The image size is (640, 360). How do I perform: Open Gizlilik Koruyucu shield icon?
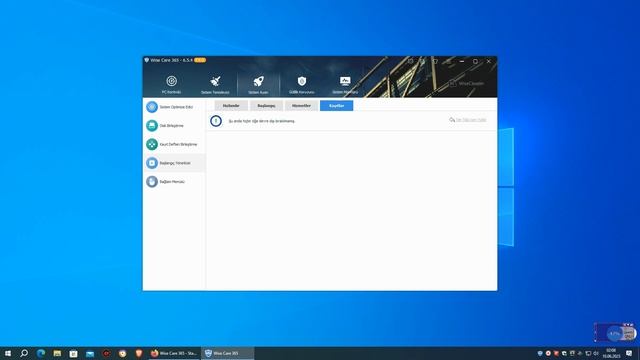point(302,84)
